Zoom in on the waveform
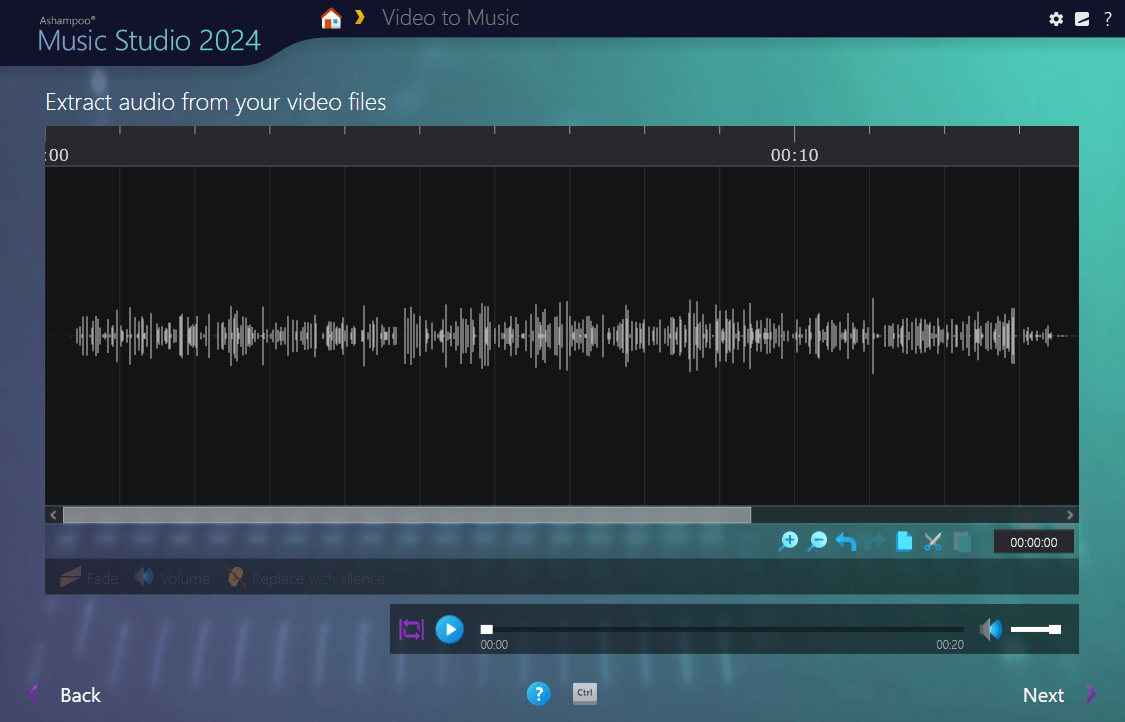Screen dimensions: 1125x722 click(789, 541)
